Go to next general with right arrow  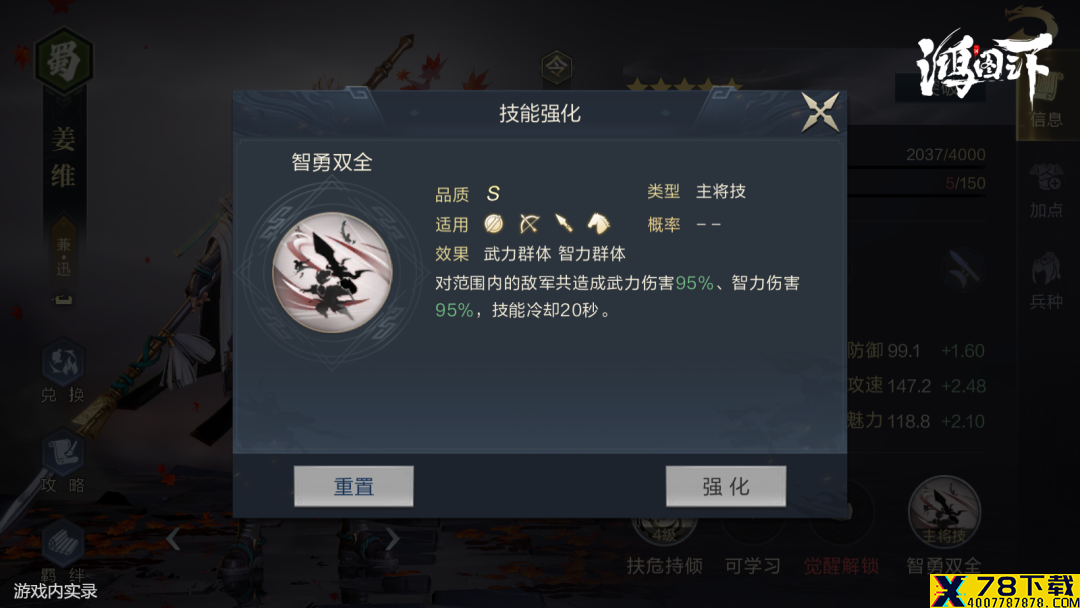click(x=391, y=539)
